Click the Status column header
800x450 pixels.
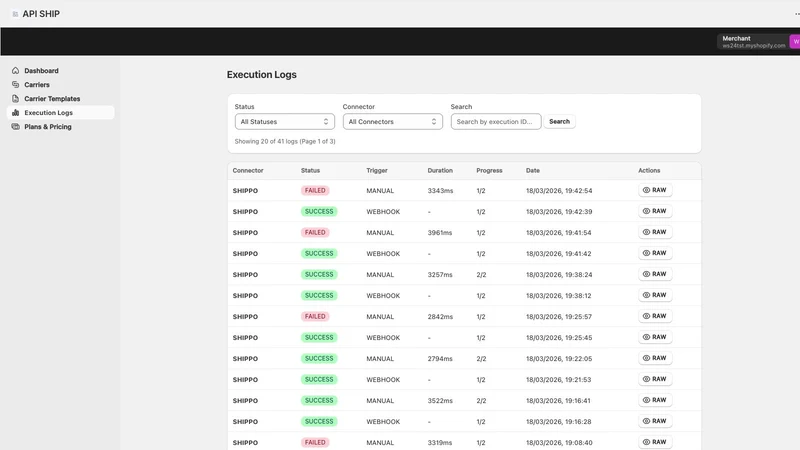(x=310, y=170)
